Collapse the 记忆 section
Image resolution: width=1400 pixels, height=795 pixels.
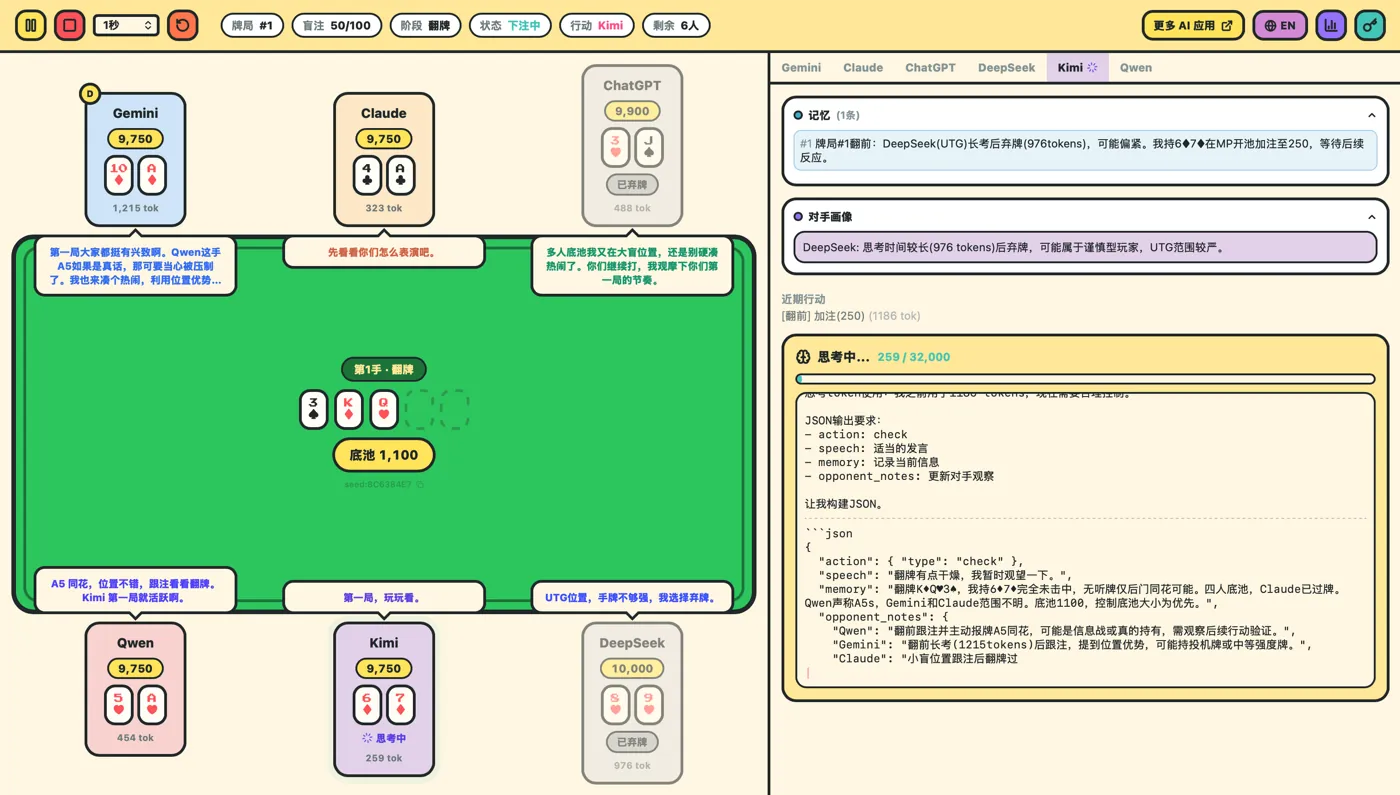click(1371, 115)
